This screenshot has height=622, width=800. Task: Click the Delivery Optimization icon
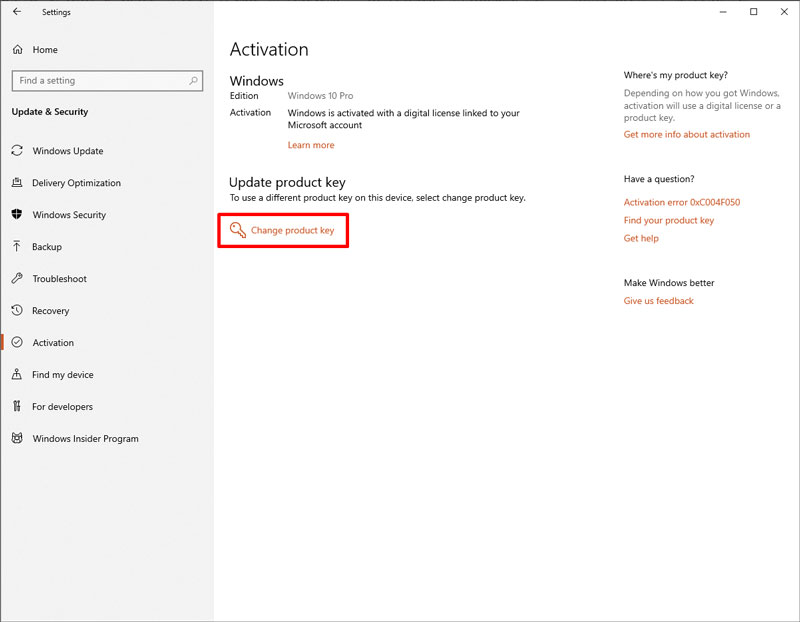pyautogui.click(x=17, y=183)
